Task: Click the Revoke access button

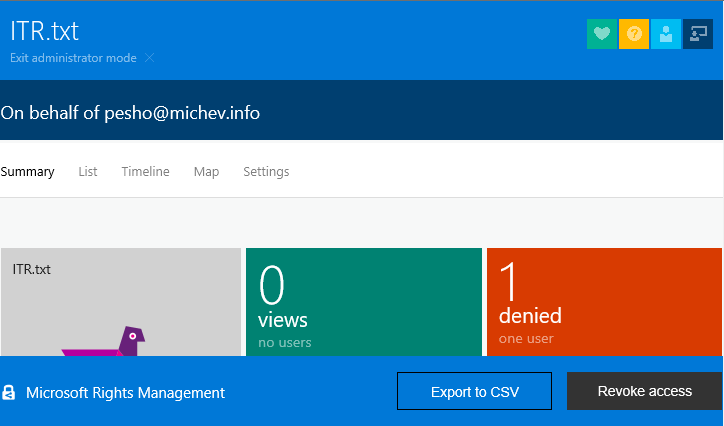Action: pyautogui.click(x=644, y=391)
